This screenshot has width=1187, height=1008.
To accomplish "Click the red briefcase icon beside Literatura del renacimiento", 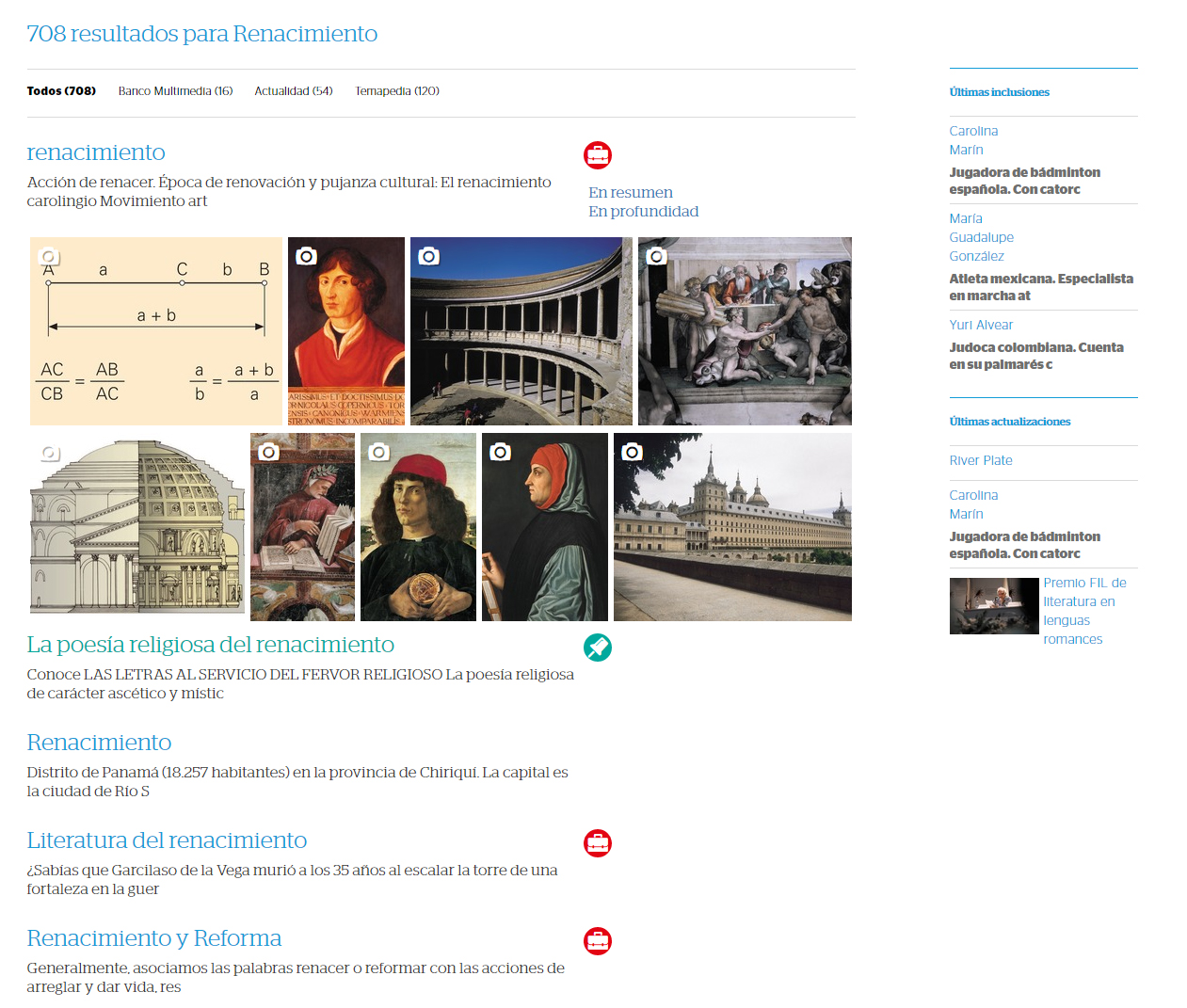I will click(598, 843).
